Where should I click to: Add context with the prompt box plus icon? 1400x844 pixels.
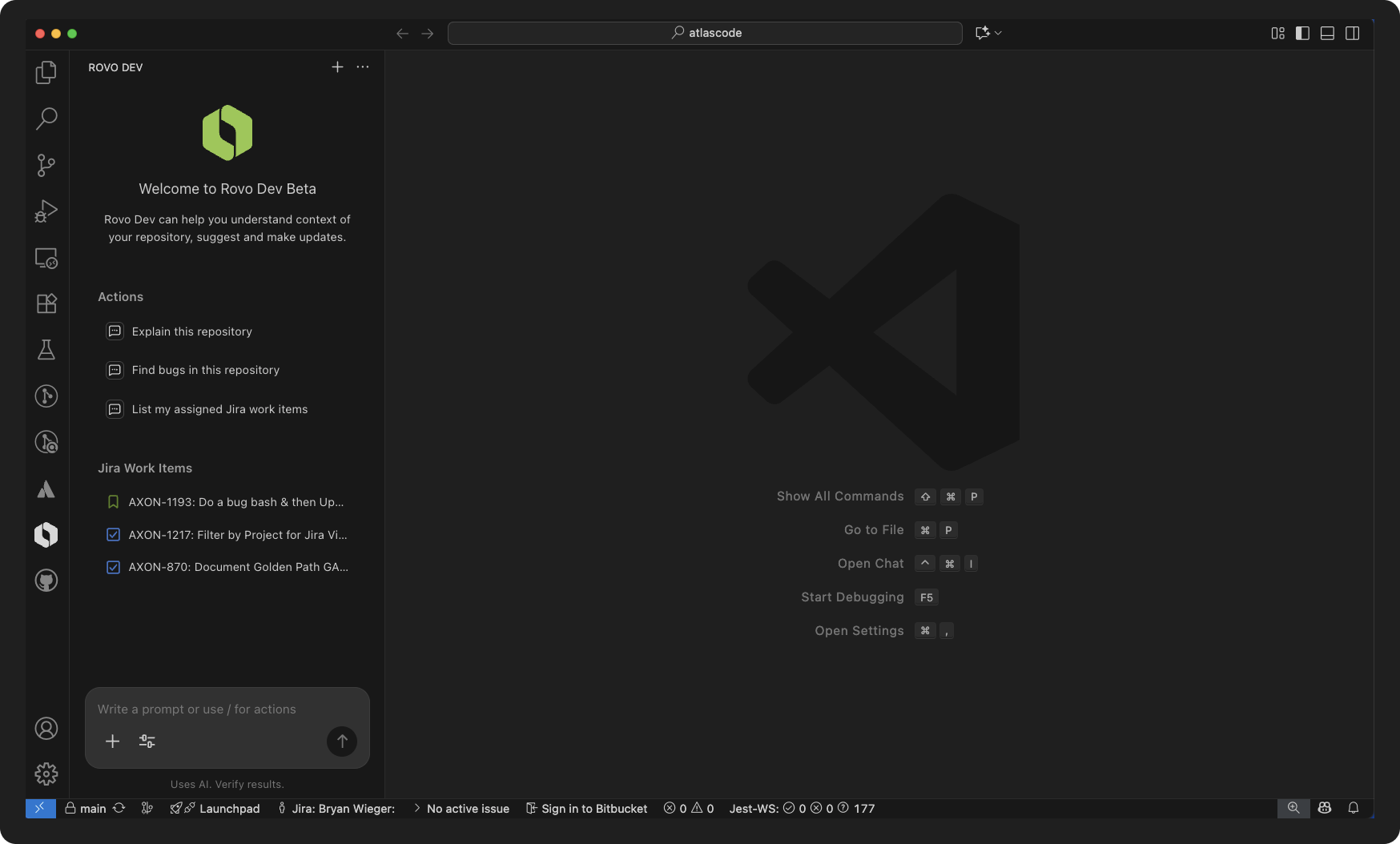tap(113, 742)
